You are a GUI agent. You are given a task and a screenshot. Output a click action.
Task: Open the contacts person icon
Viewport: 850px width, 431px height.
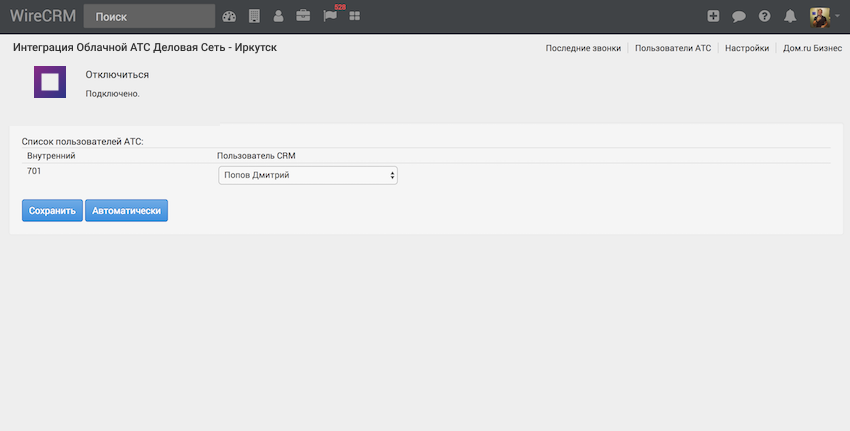(278, 16)
